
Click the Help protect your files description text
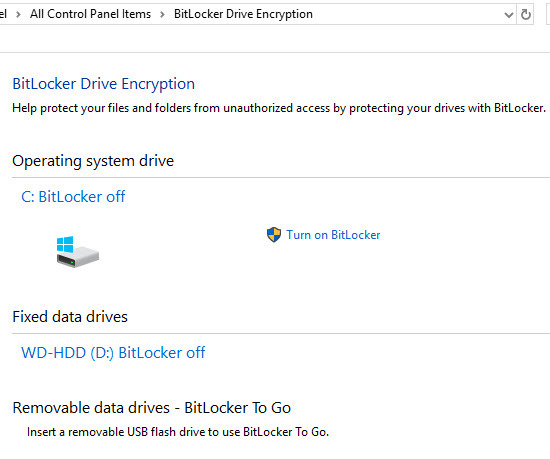click(279, 108)
